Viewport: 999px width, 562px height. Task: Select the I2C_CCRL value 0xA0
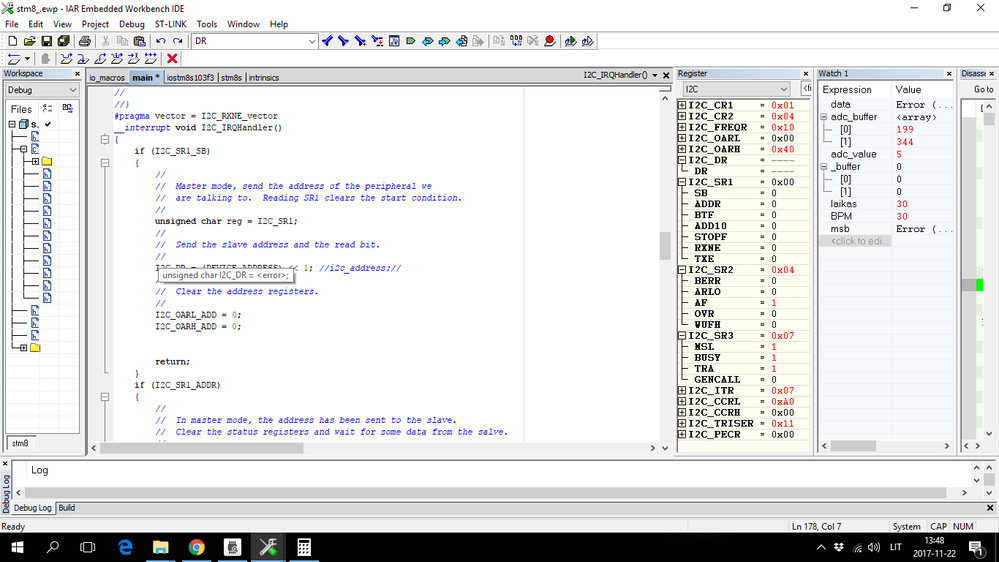[782, 402]
